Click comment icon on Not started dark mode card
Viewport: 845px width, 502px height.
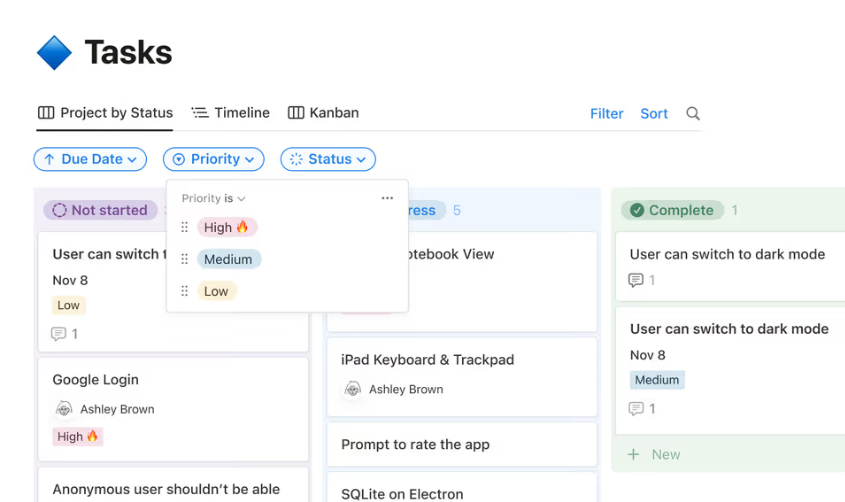click(58, 334)
